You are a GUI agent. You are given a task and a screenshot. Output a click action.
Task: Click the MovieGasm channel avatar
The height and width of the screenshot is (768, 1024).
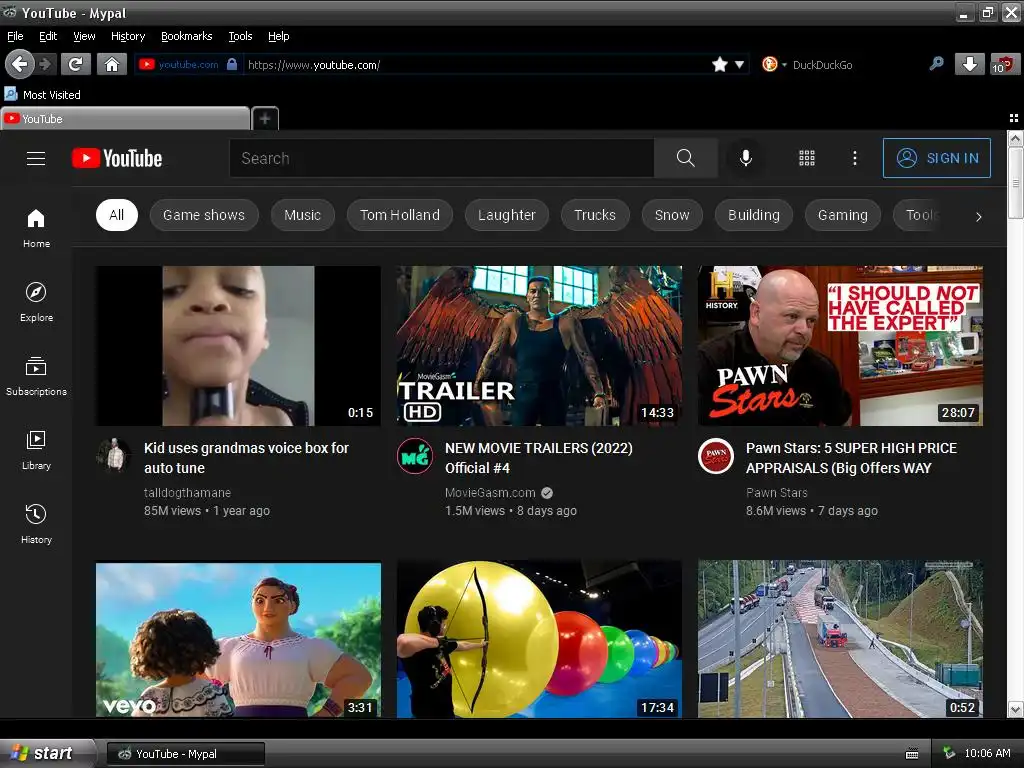tap(415, 456)
